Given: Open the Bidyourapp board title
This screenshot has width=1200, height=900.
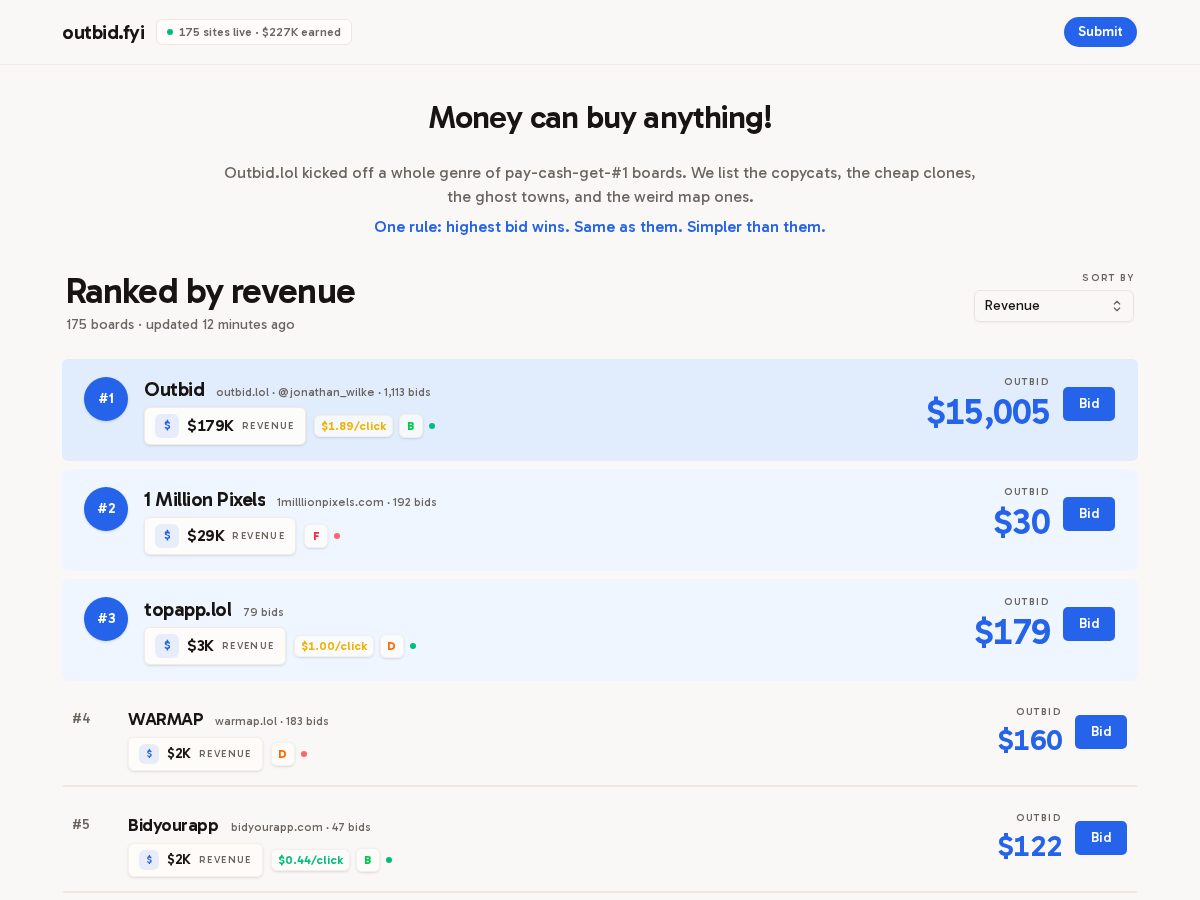Looking at the screenshot, I should pyautogui.click(x=173, y=826).
